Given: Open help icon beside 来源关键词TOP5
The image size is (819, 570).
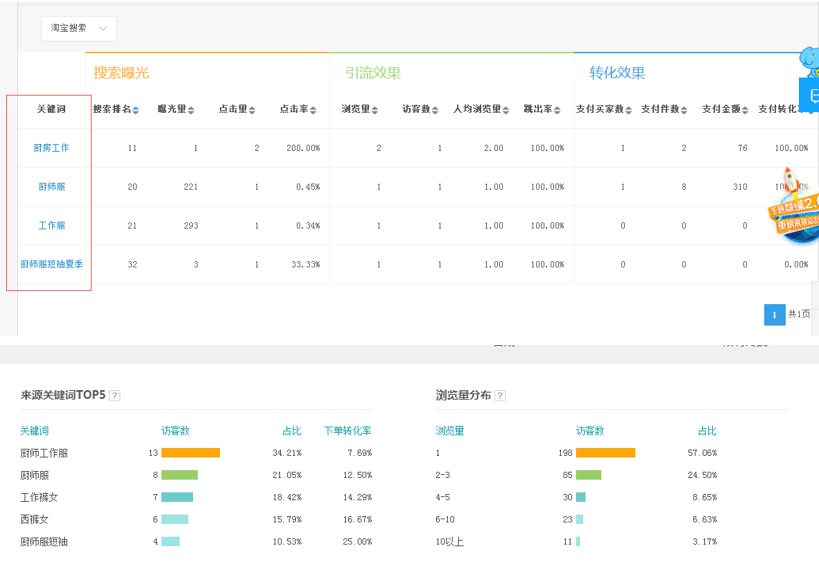Looking at the screenshot, I should click(115, 395).
